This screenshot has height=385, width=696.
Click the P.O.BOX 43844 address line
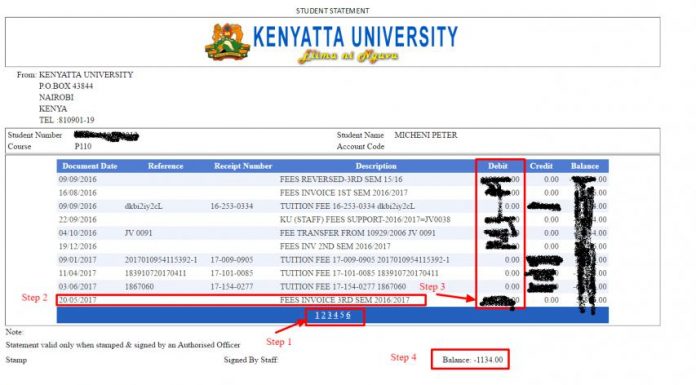(66, 86)
